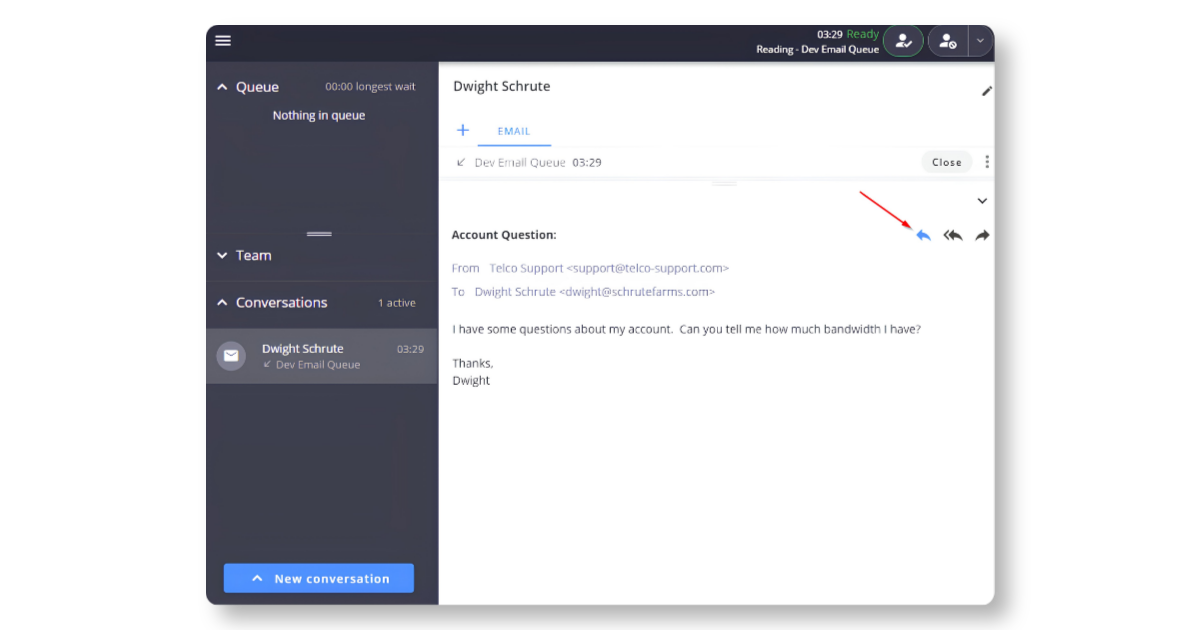Click the 'Nothing in queue' text

pyautogui.click(x=319, y=116)
